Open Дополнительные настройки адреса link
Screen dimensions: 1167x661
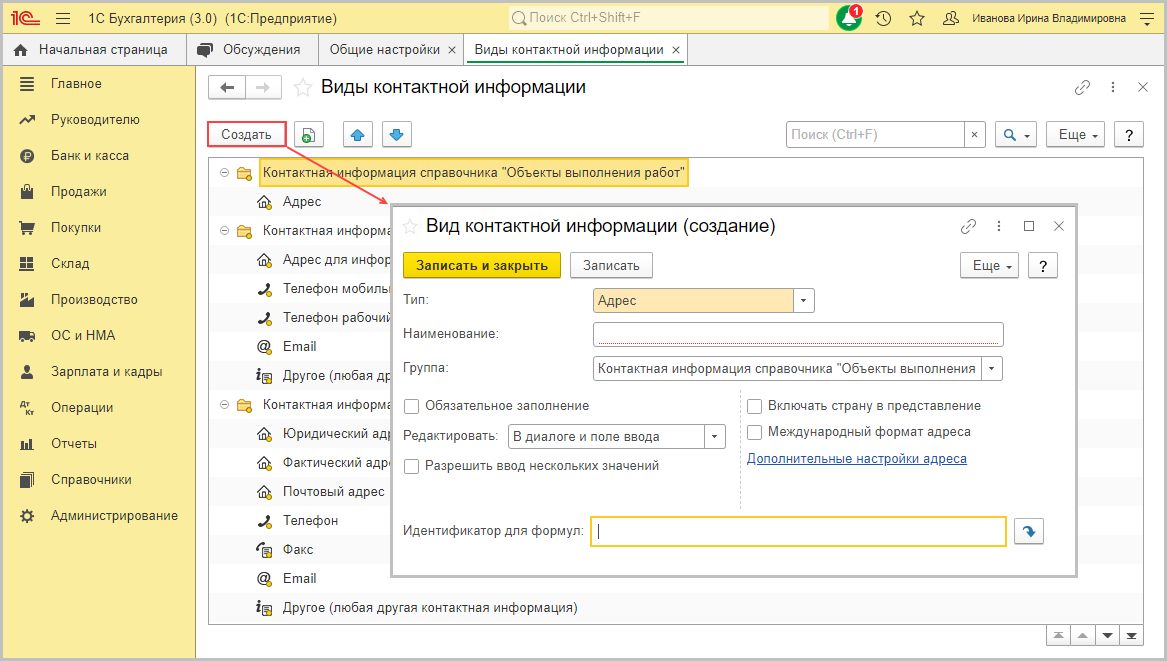pyautogui.click(x=857, y=459)
